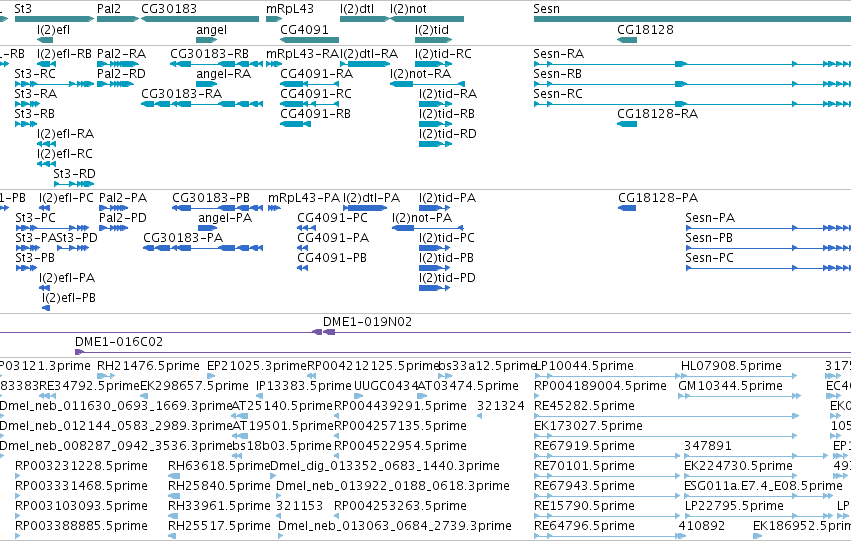
Task: Select the Sesn-RB transcript
Action: (692, 84)
